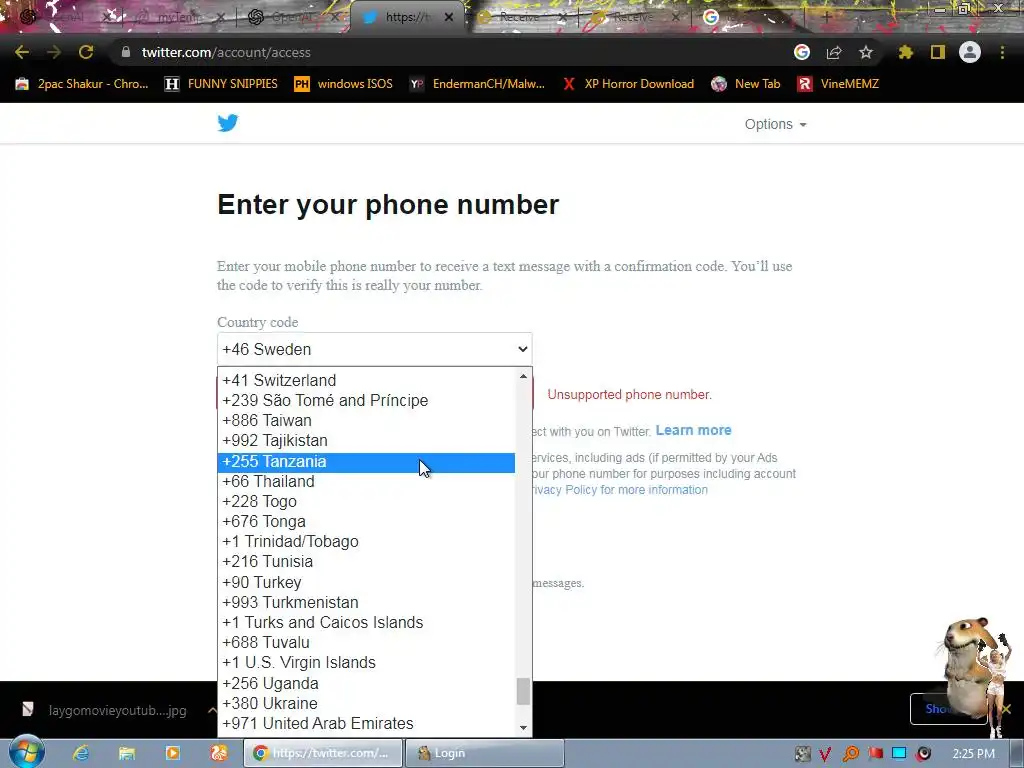Click the red V tray icon

pyautogui.click(x=825, y=754)
